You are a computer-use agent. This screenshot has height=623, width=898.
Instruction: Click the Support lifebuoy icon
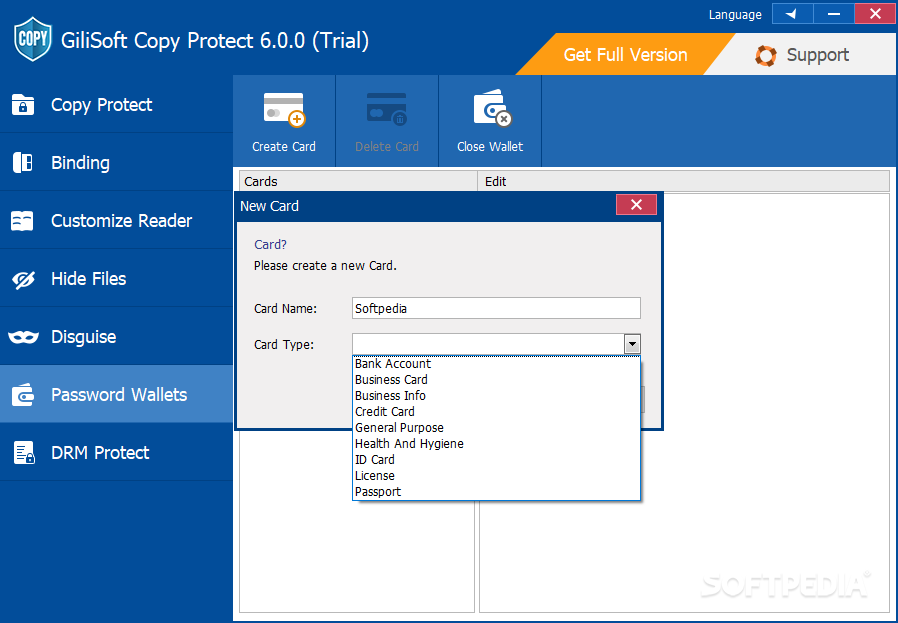click(766, 56)
